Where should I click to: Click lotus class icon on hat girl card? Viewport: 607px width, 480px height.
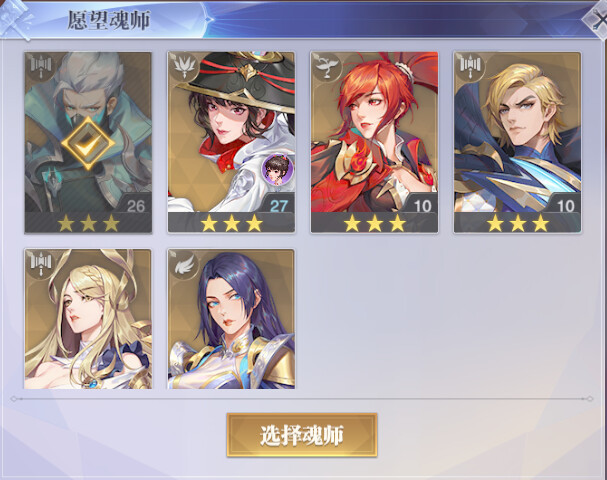[184, 66]
